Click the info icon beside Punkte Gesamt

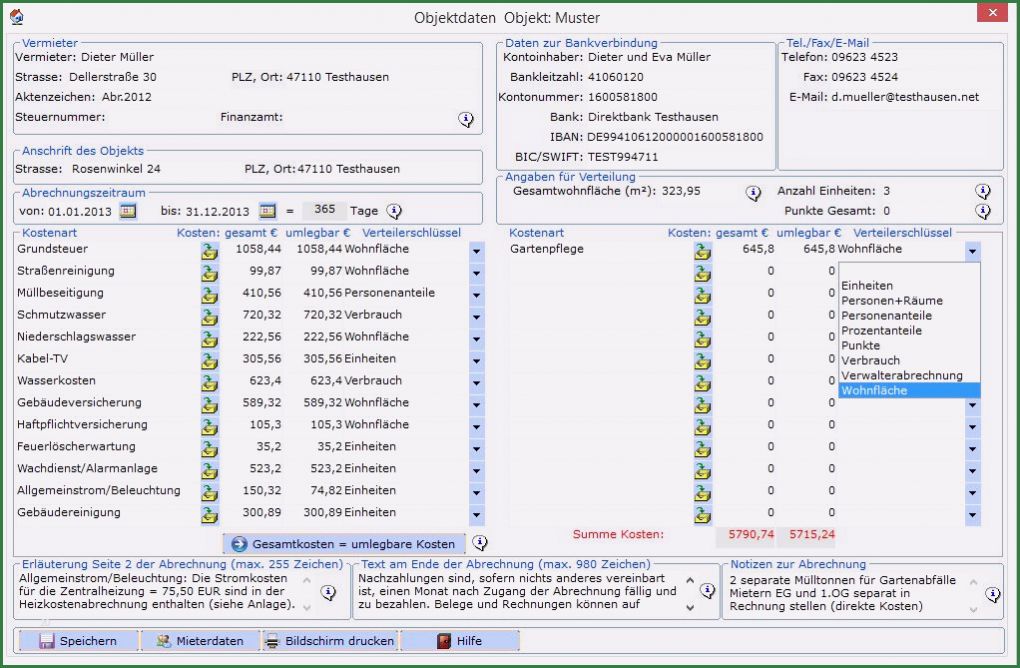[x=982, y=211]
